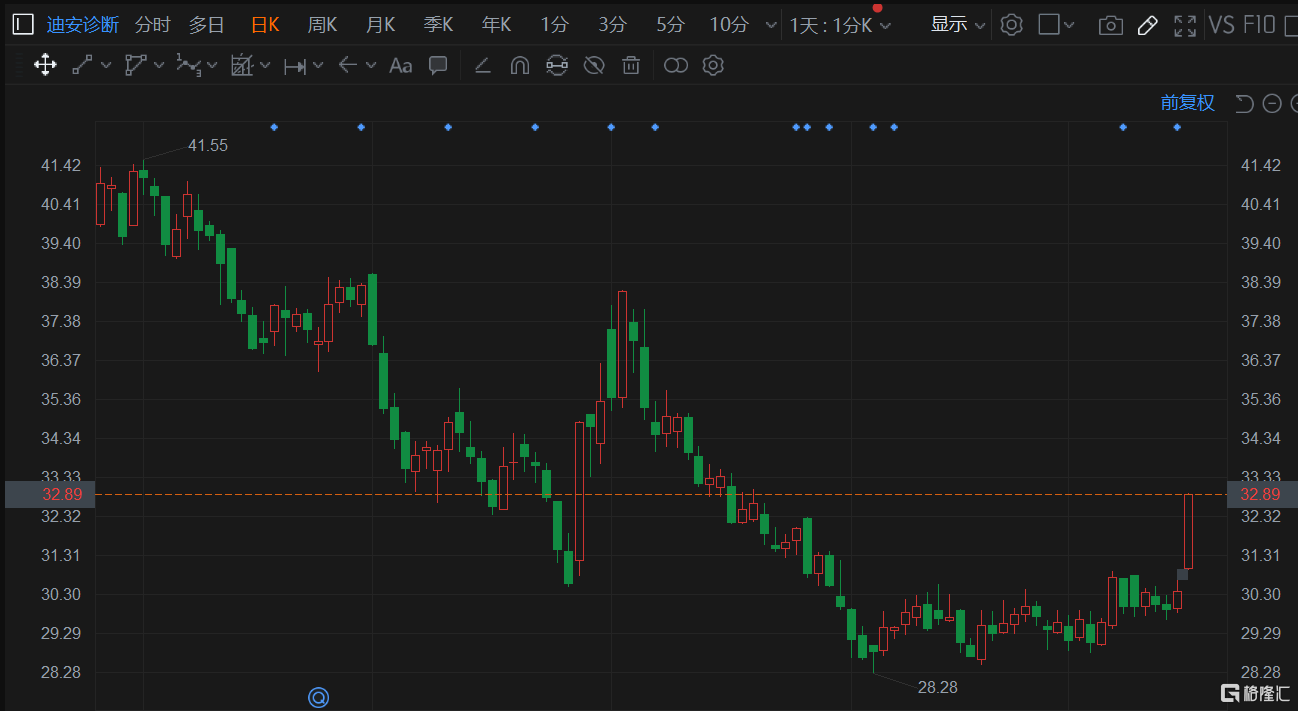
Task: Click the 28.28 low price label
Action: pyautogui.click(x=938, y=687)
